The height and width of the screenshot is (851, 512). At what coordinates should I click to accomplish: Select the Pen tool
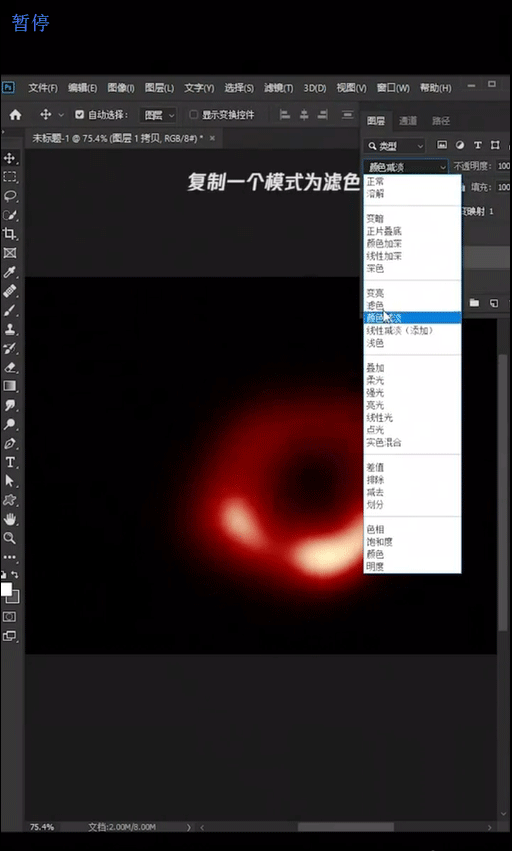click(9, 443)
